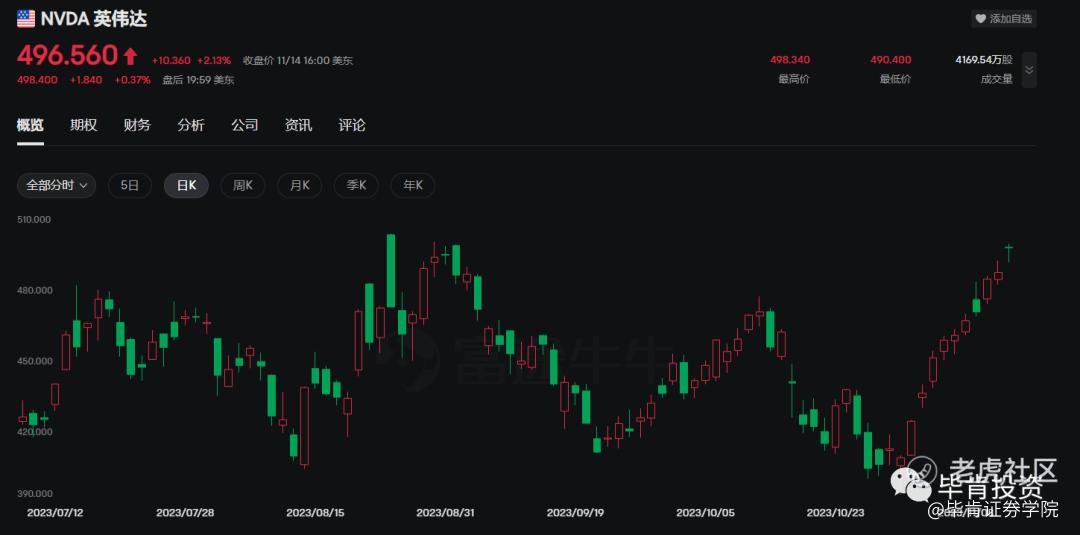1080x535 pixels.
Task: Open the 公司 tab
Action: click(245, 125)
